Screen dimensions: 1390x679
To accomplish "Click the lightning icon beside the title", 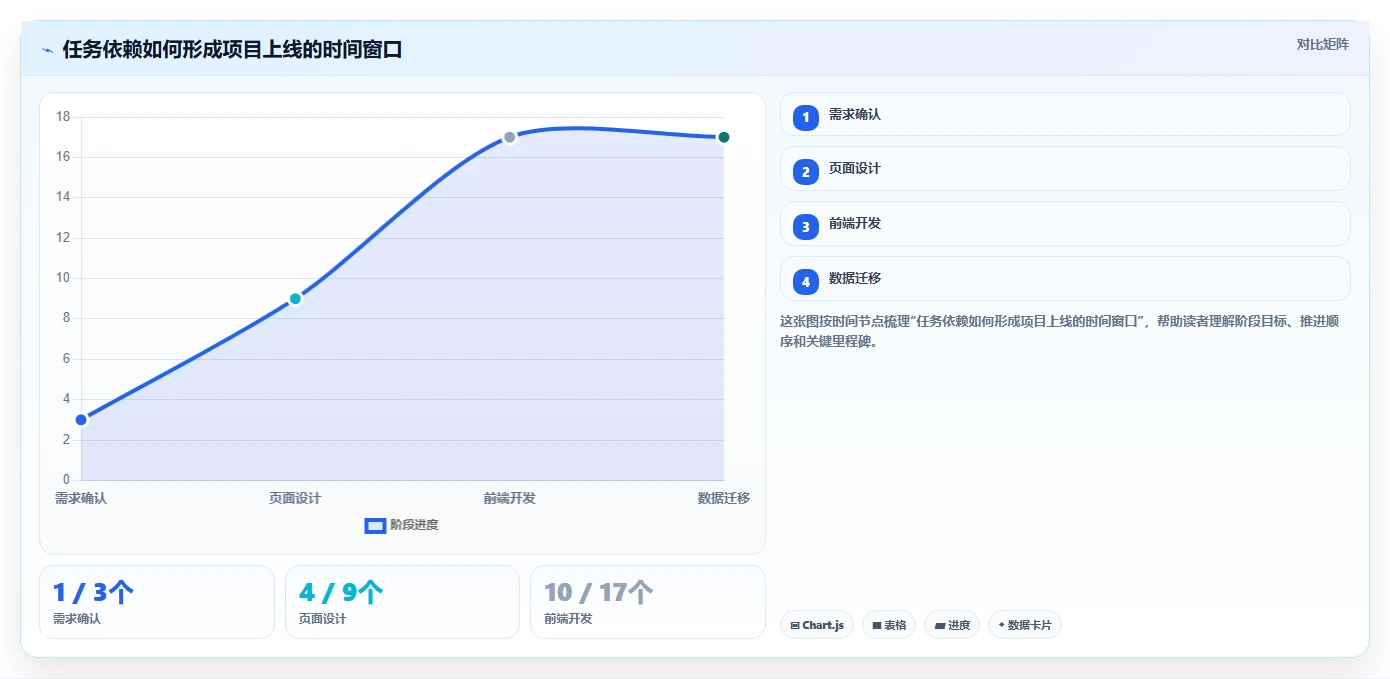I will (47, 50).
